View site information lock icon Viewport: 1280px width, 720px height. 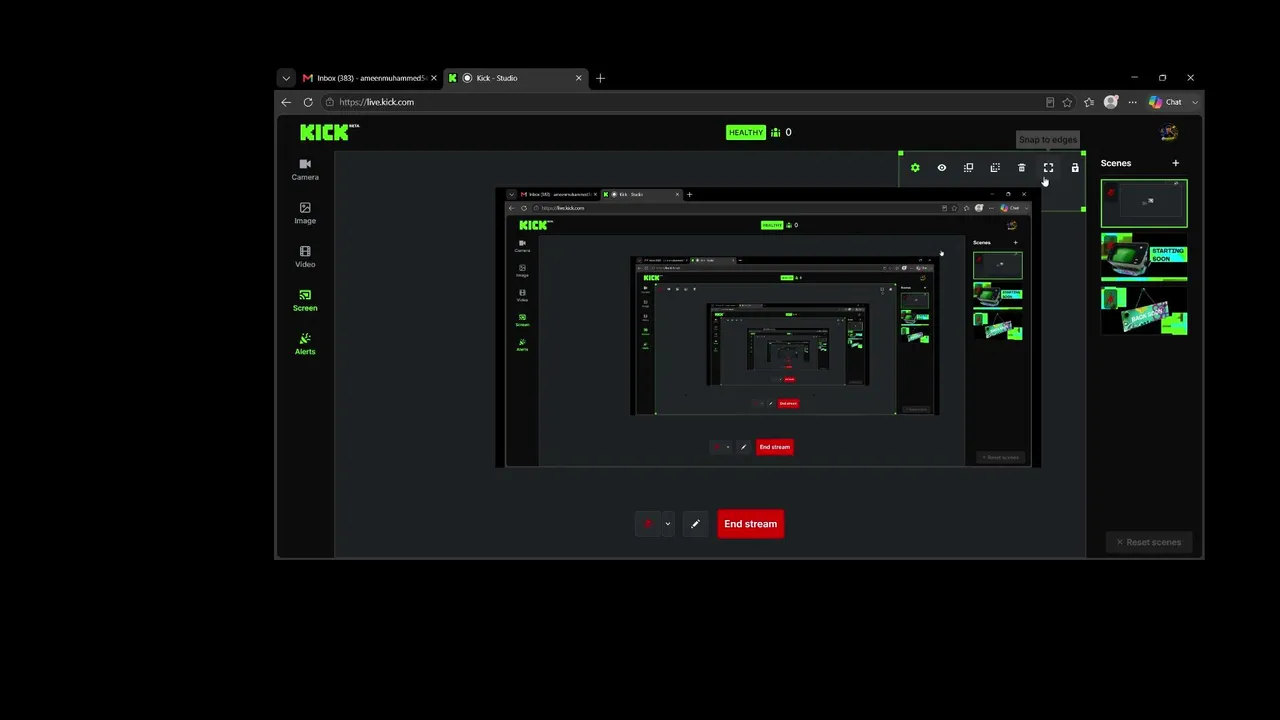(330, 102)
